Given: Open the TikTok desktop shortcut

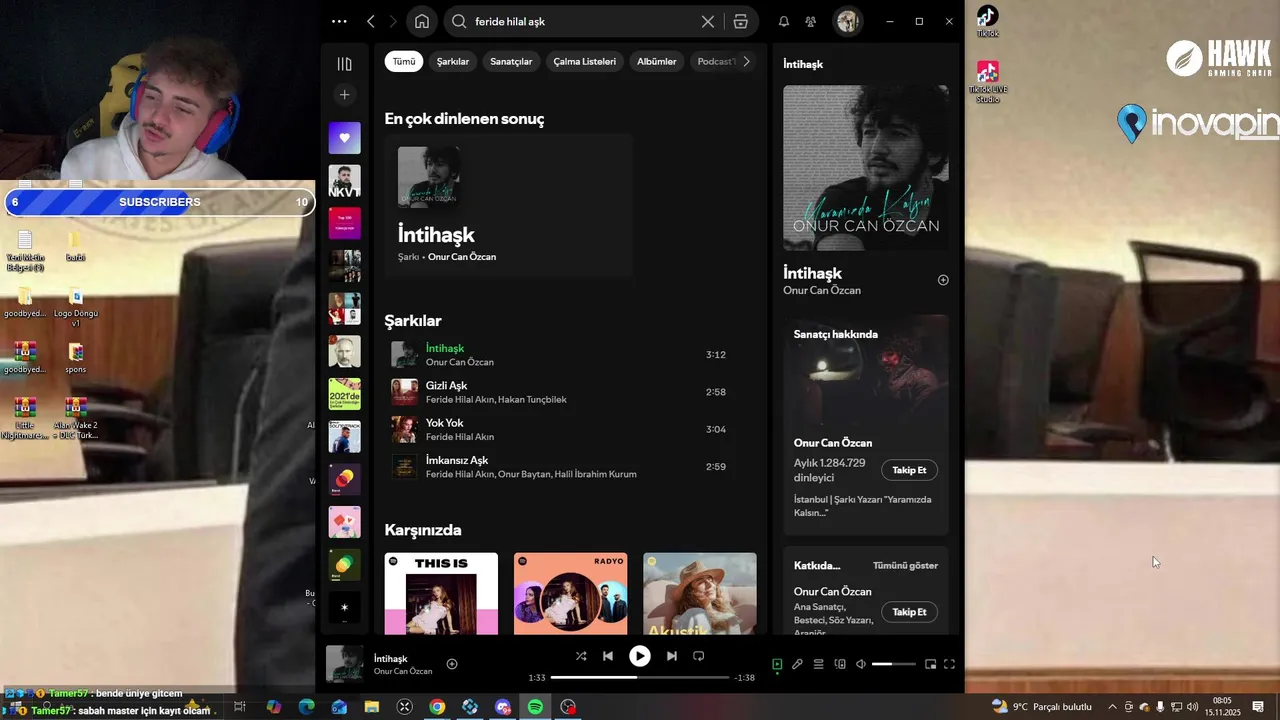Looking at the screenshot, I should pyautogui.click(x=987, y=21).
